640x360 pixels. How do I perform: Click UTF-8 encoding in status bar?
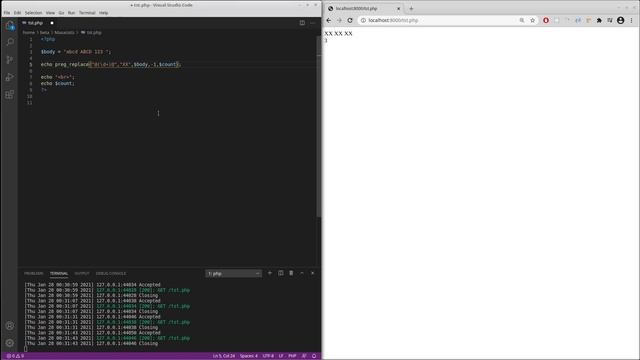click(268, 356)
